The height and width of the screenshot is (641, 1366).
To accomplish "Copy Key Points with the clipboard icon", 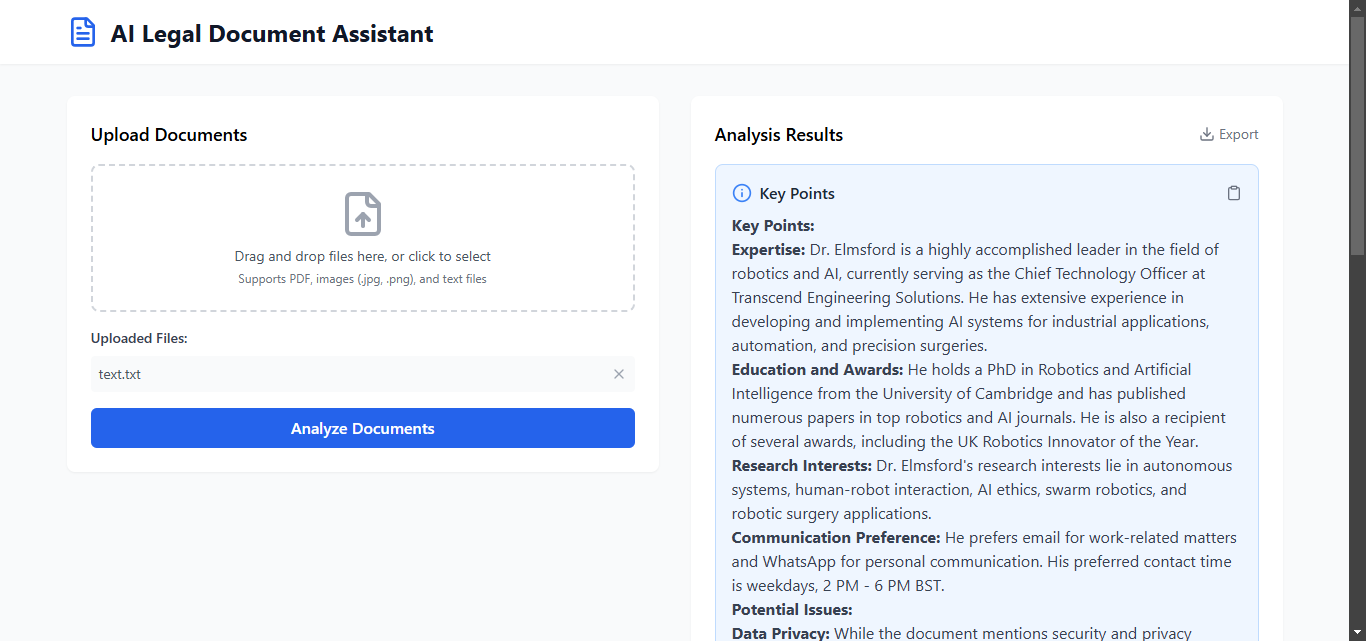I will 1234,193.
